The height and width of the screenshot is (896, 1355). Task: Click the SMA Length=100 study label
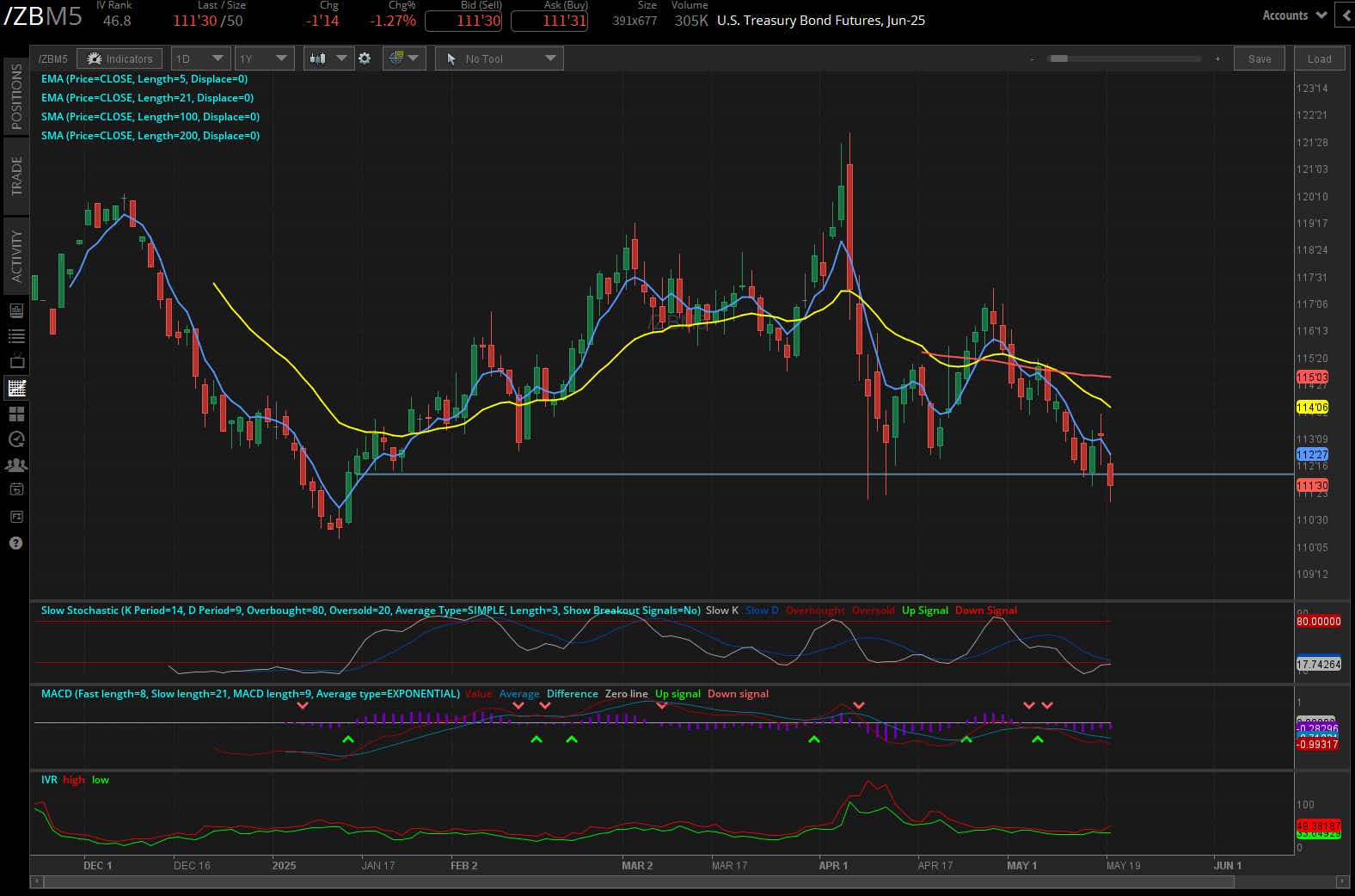(x=150, y=117)
